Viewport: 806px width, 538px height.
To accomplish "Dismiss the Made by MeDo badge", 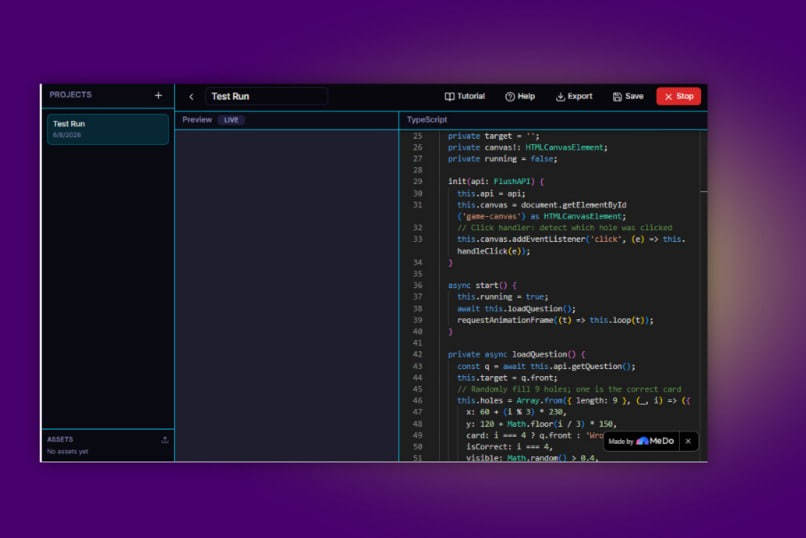I will (688, 441).
